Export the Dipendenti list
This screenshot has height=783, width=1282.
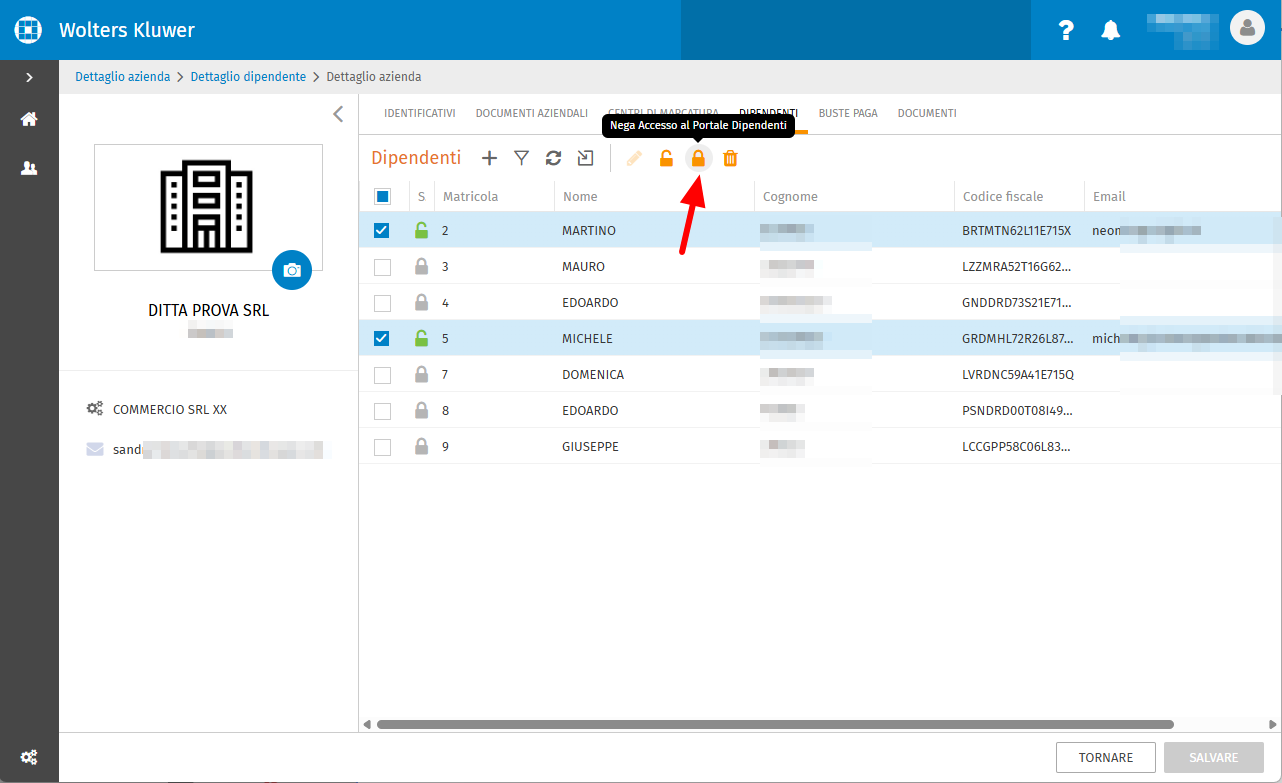click(585, 158)
